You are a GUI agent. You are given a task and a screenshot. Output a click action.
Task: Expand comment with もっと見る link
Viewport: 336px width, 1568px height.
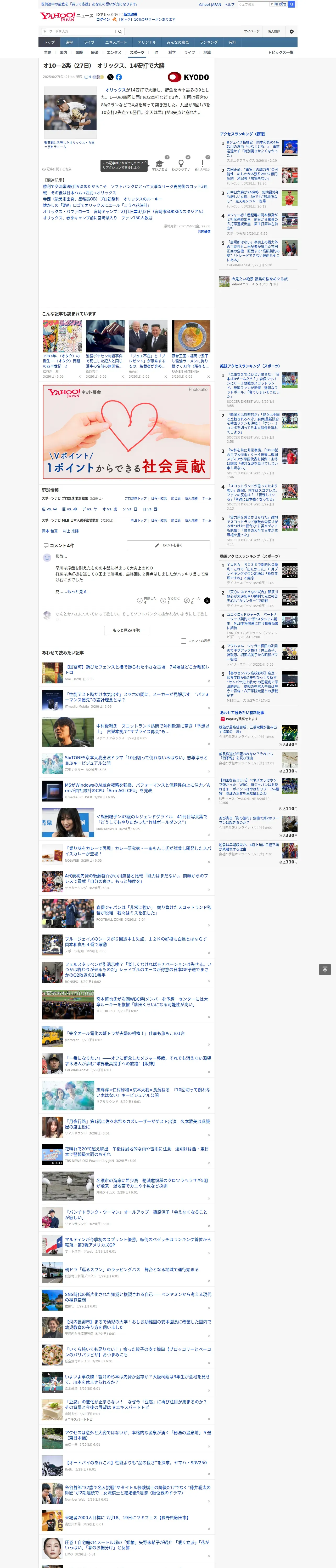(77, 592)
